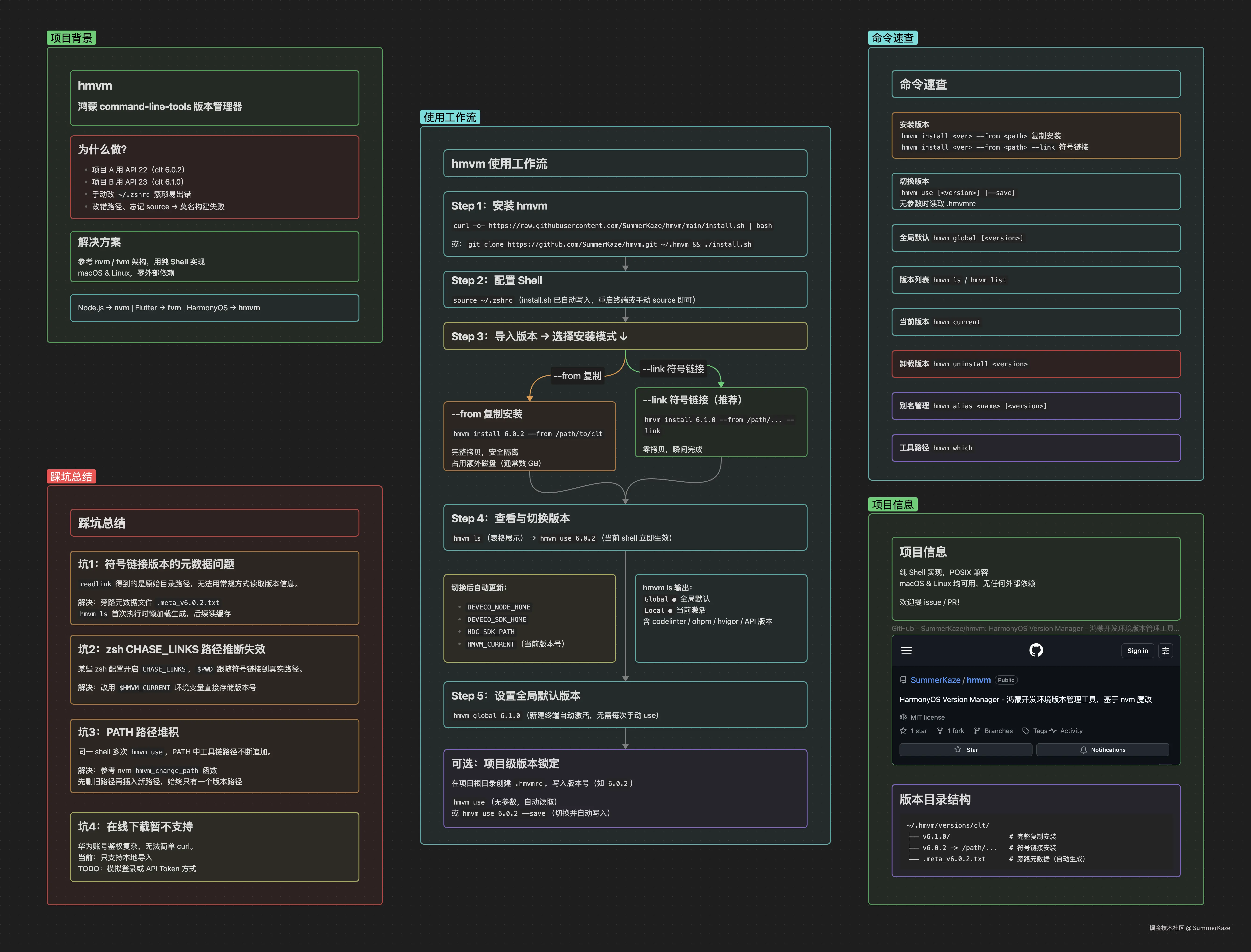1251x952 pixels.
Task: Open the hmvm repository name link
Action: click(x=978, y=680)
